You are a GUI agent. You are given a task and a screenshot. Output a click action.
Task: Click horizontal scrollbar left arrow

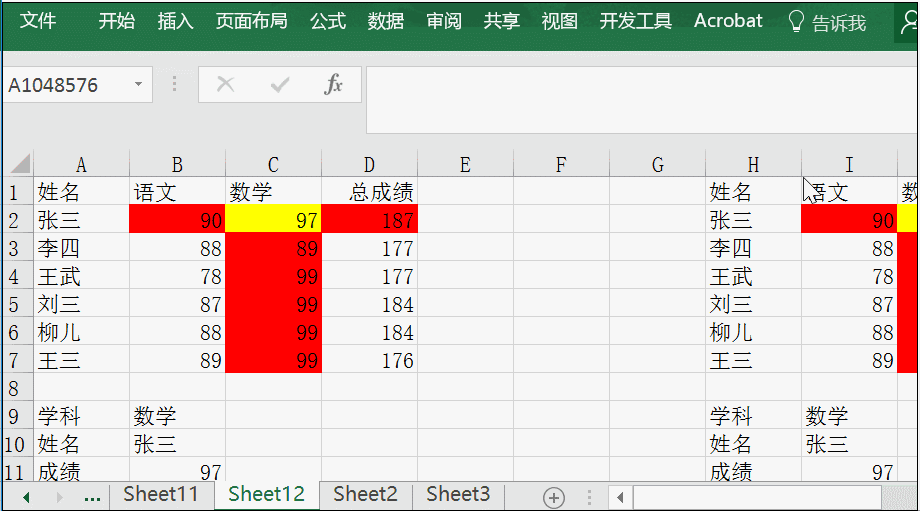pyautogui.click(x=620, y=498)
